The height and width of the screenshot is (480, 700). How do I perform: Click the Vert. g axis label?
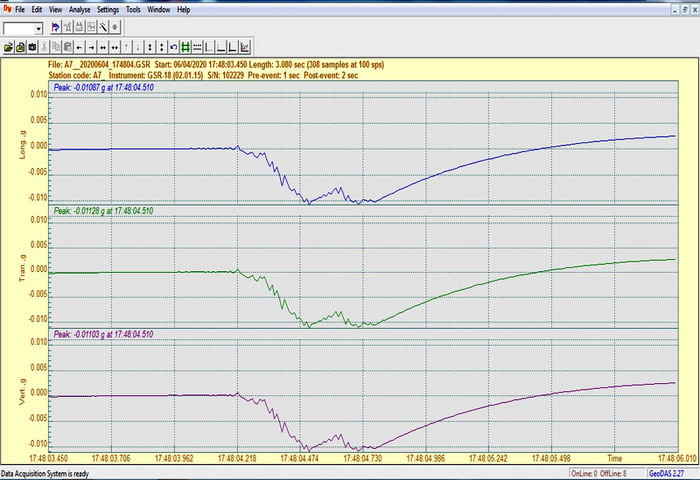click(x=23, y=392)
